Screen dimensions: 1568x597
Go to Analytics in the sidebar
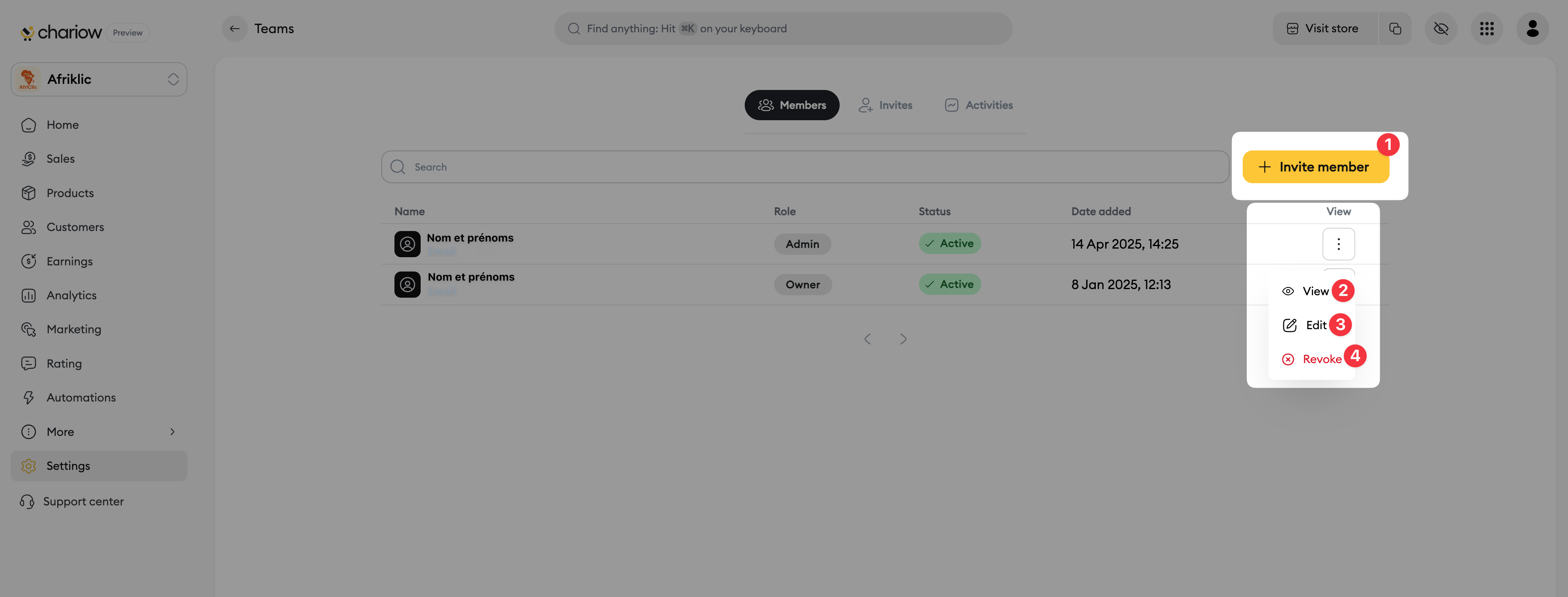tap(71, 295)
